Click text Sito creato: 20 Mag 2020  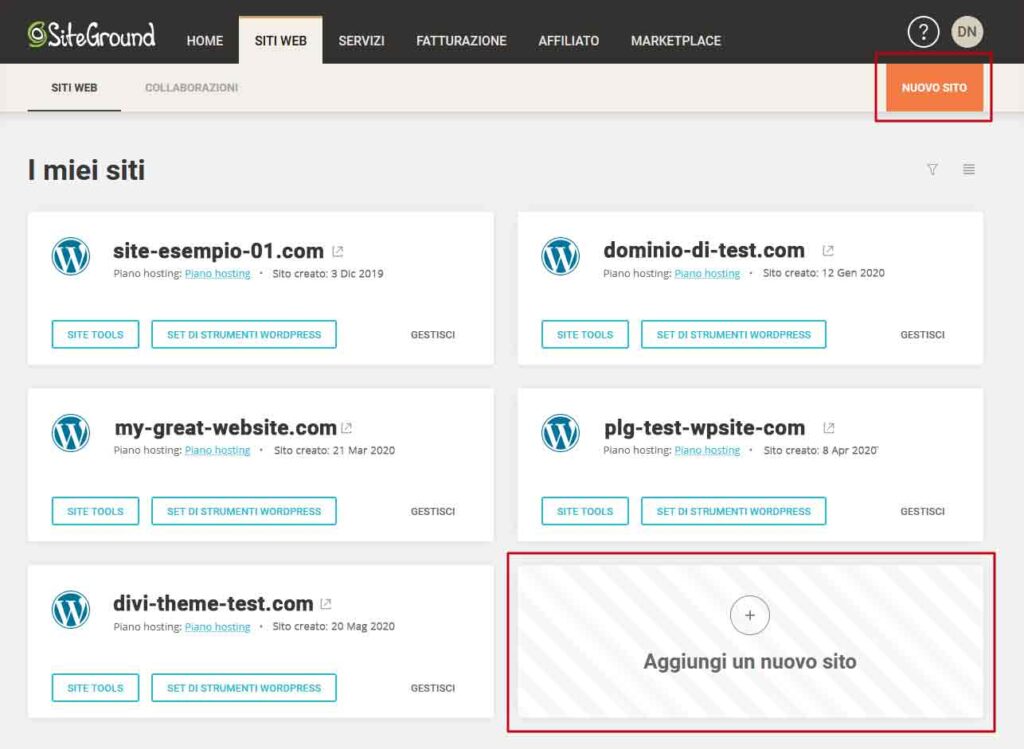[333, 626]
